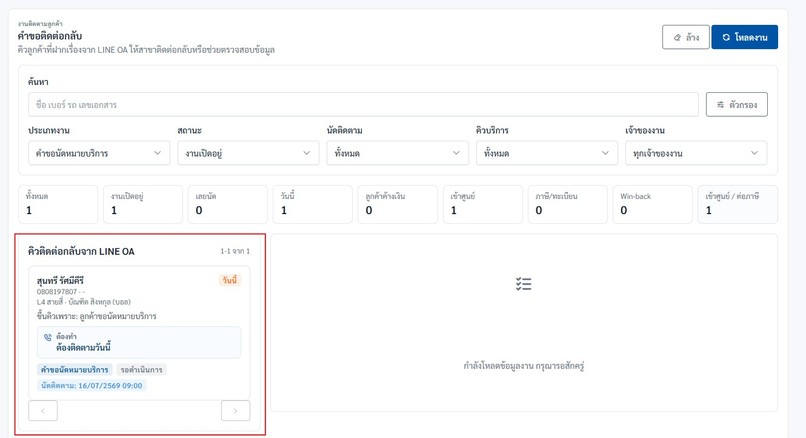This screenshot has width=806, height=438.
Task: Click the คิวติดต่อกลับจาก LINE OA heading
Action: tap(81, 251)
